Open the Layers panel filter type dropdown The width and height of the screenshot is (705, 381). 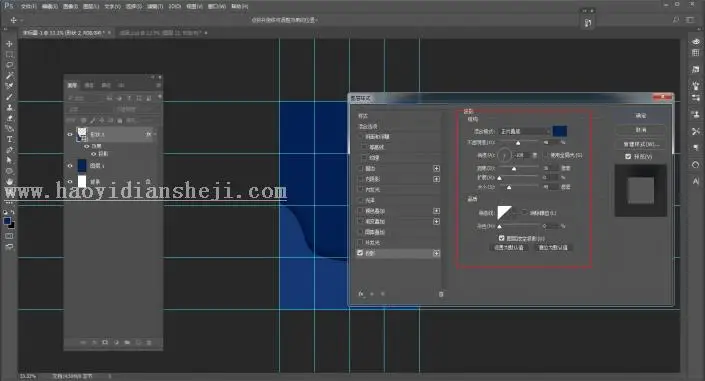click(x=85, y=98)
